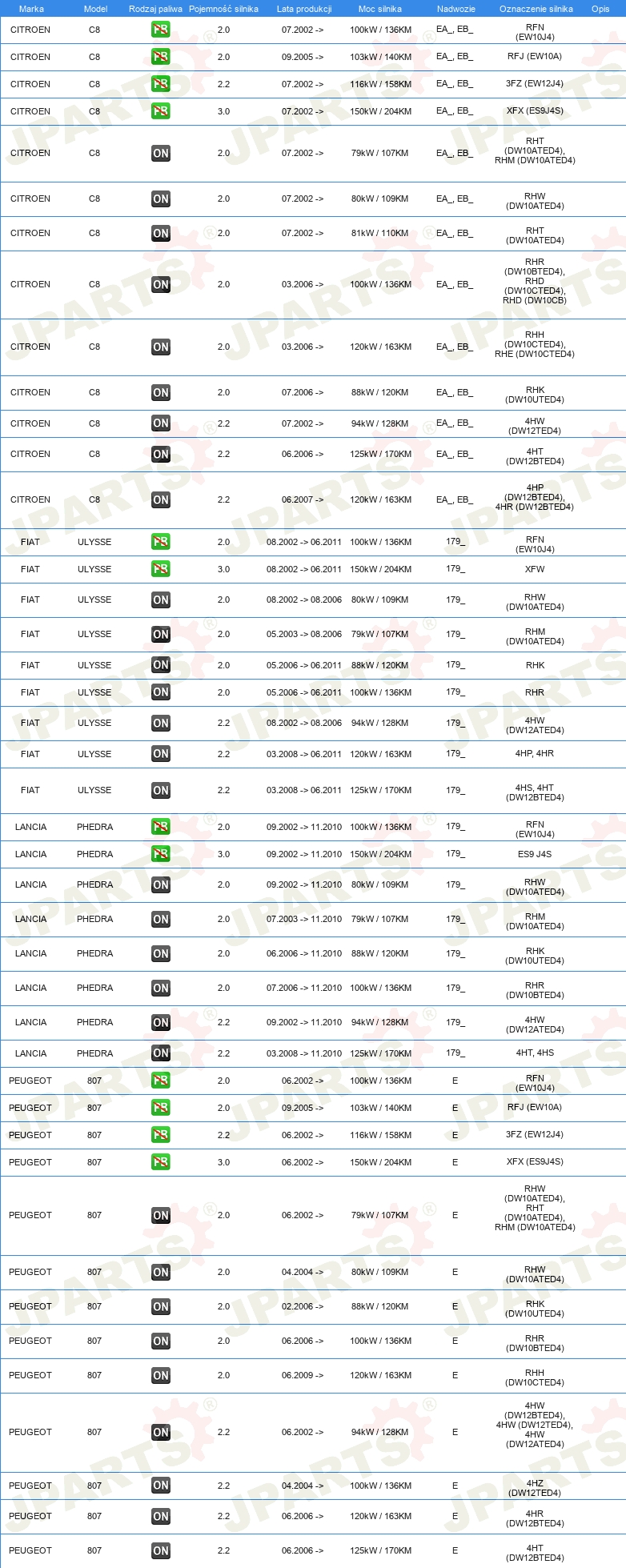Click petrol icon in Lancia Phedra ES9 J4S row
Screen dimensions: 626x1568
click(x=161, y=854)
